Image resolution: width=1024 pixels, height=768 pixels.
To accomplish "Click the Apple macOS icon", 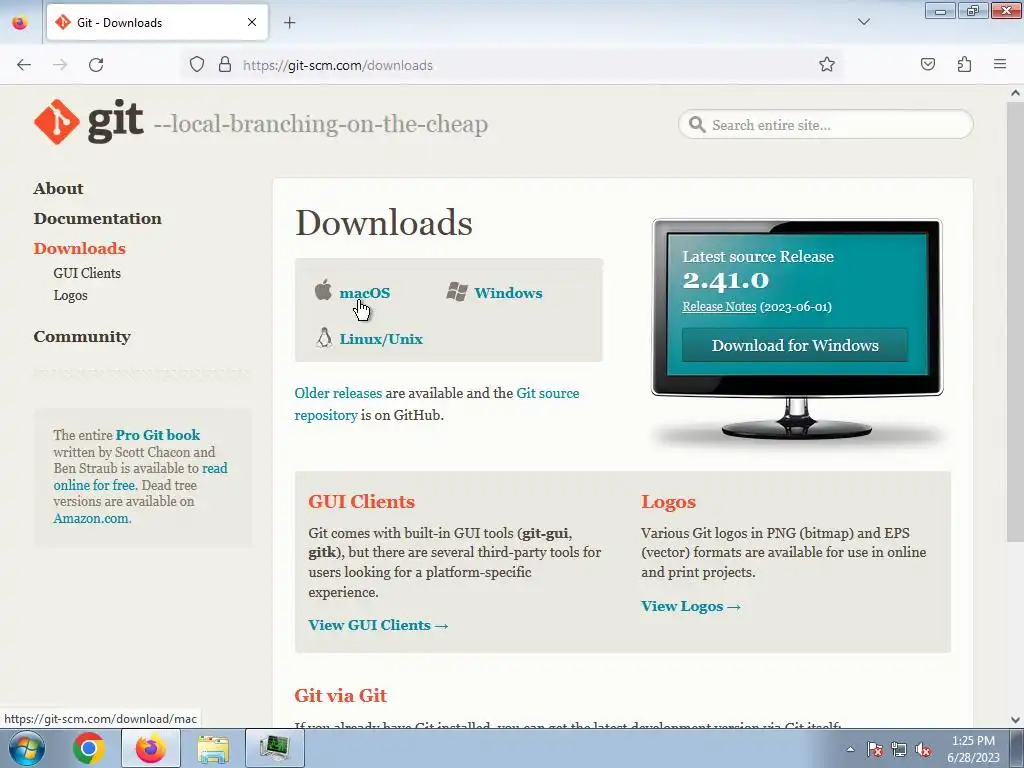I will point(323,290).
